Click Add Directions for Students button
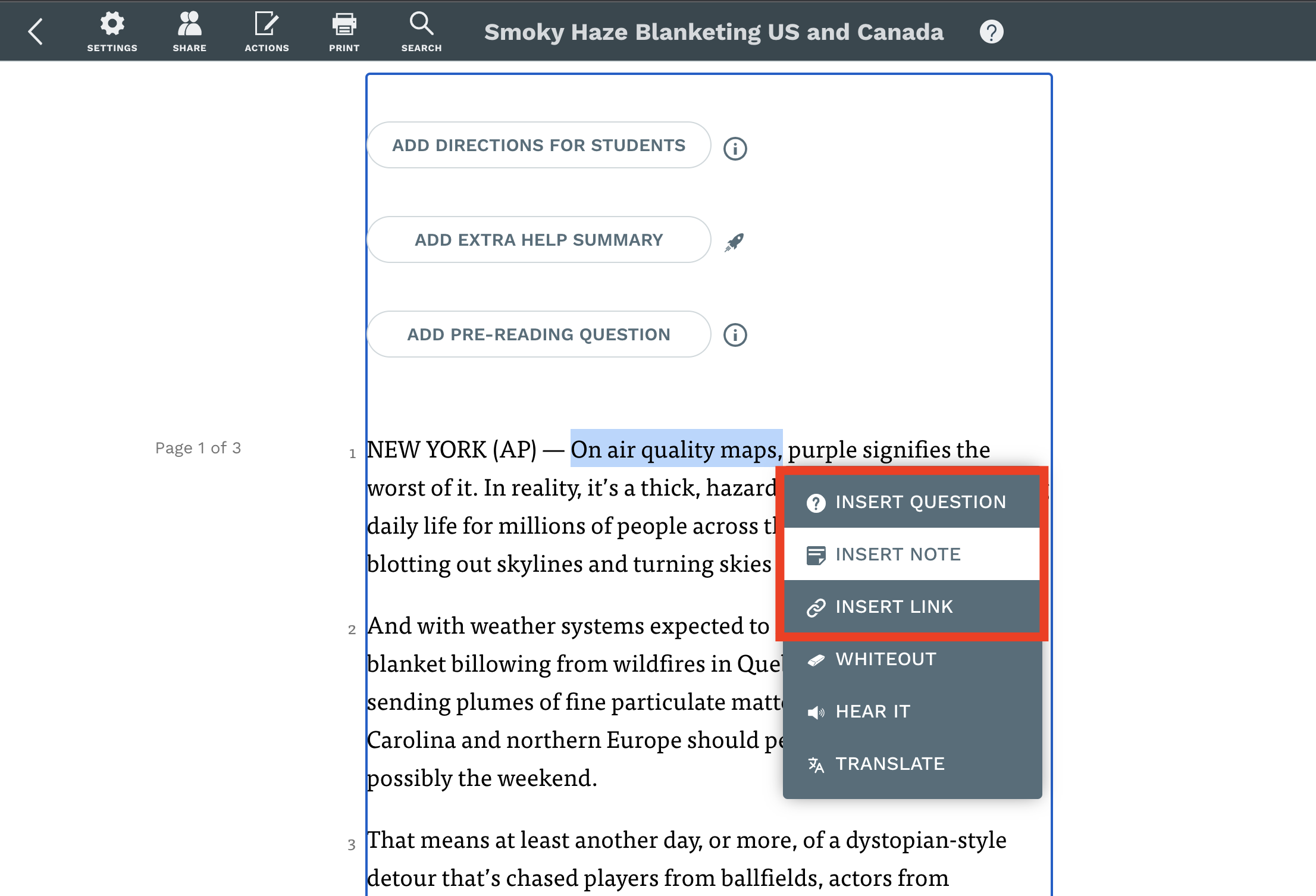Viewport: 1316px width, 896px height. coord(538,145)
